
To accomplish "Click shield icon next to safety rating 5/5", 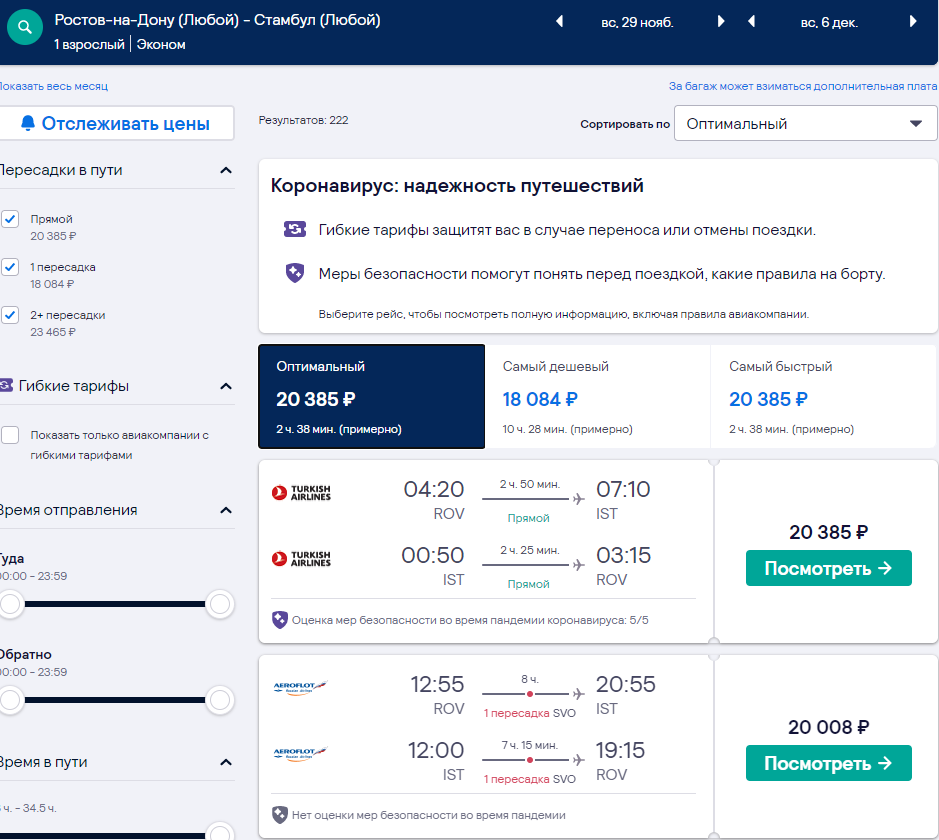I will pos(280,620).
